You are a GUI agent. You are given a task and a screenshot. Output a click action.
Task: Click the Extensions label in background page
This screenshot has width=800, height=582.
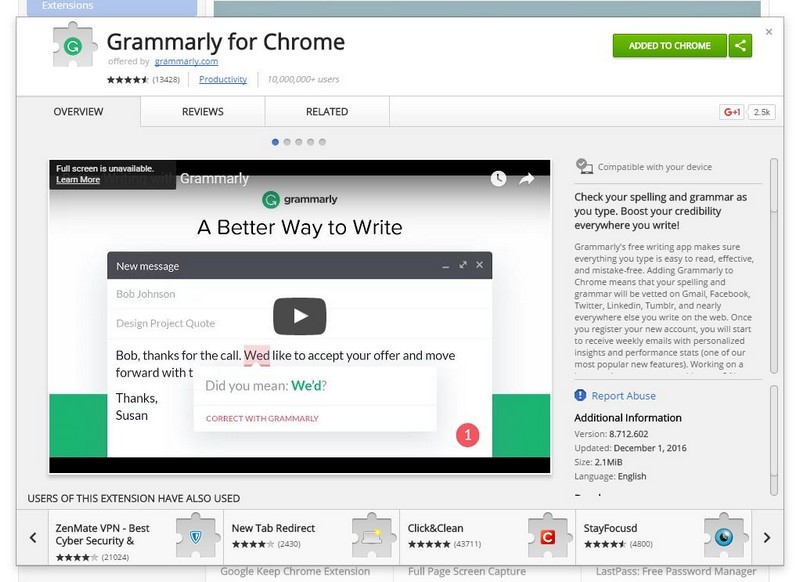point(68,6)
